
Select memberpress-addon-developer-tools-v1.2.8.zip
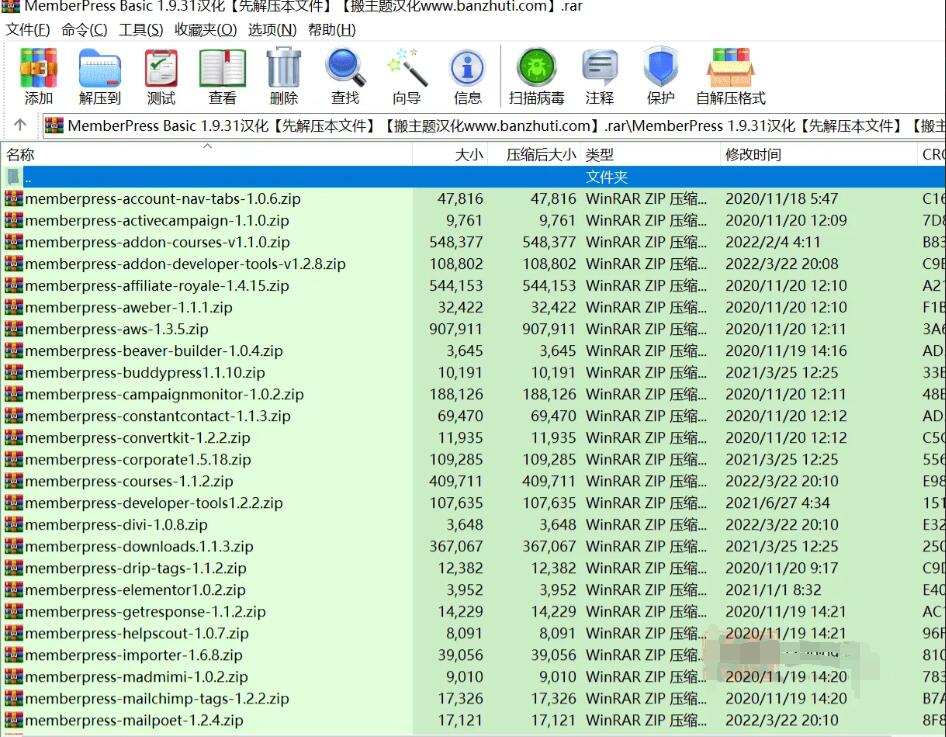click(x=185, y=264)
